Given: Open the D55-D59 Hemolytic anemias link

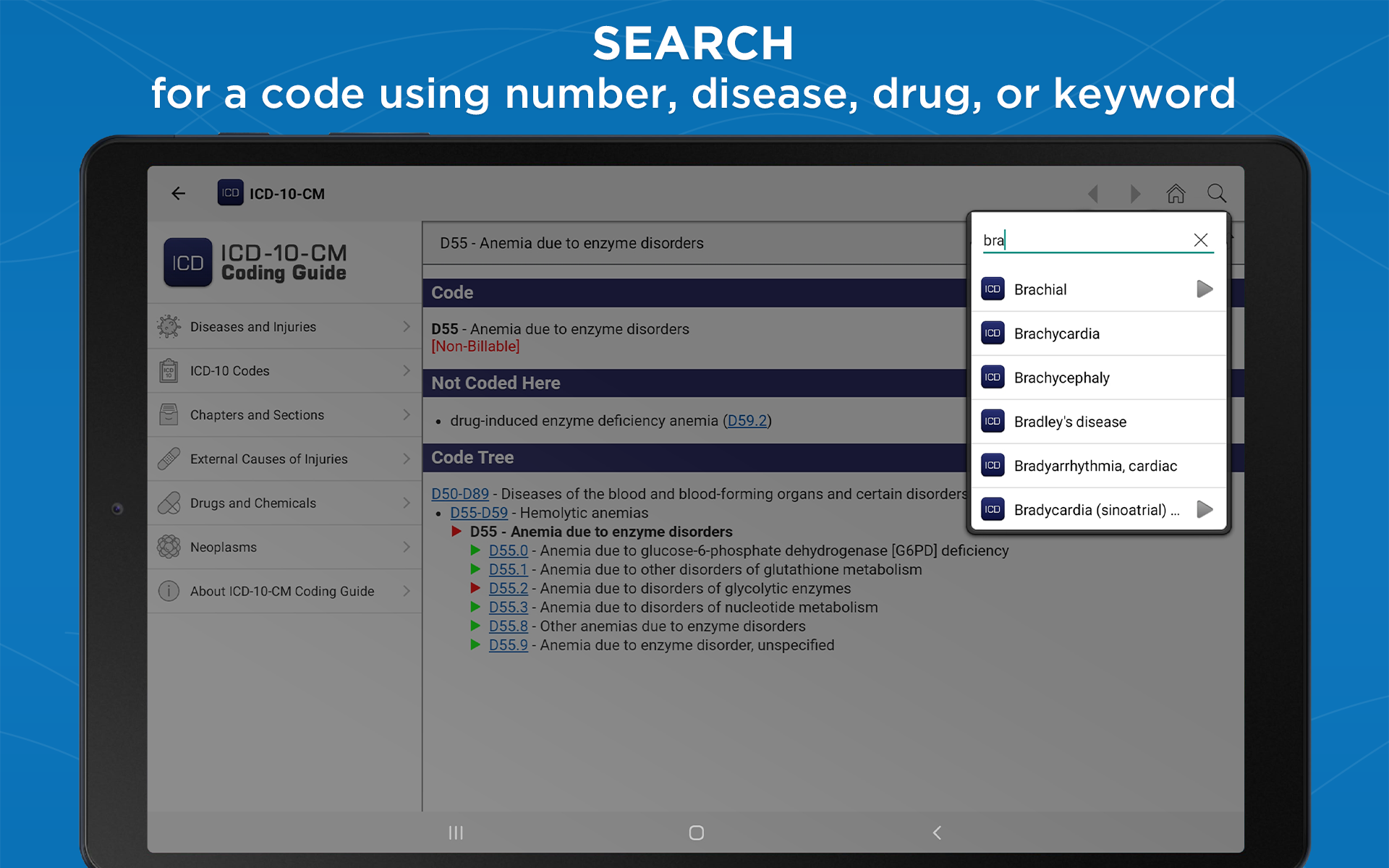Looking at the screenshot, I should pos(479,513).
